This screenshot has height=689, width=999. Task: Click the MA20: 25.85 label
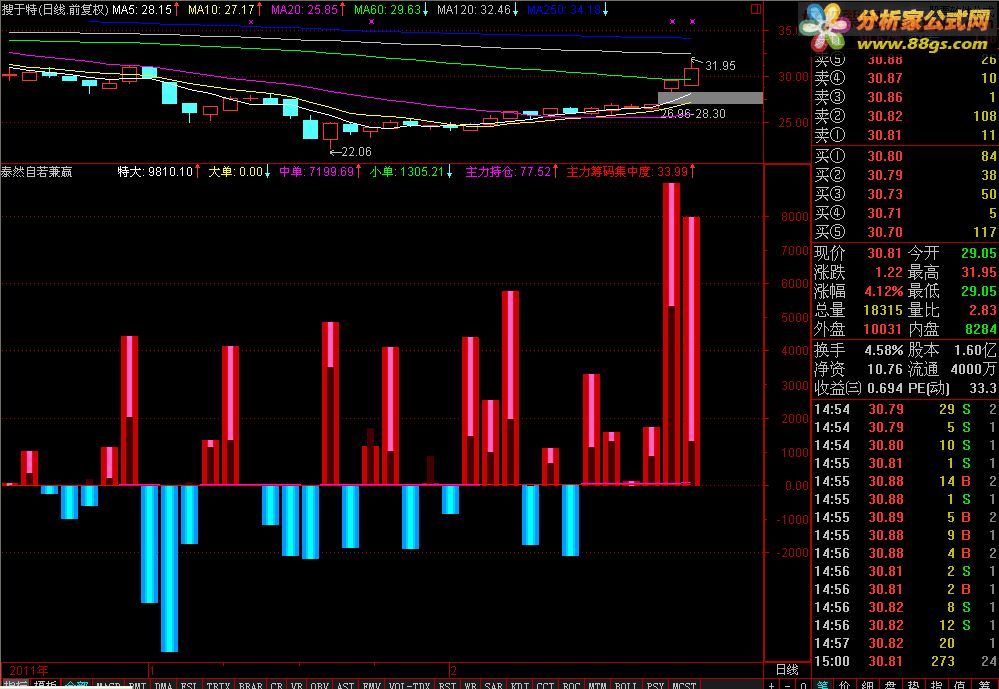(305, 10)
